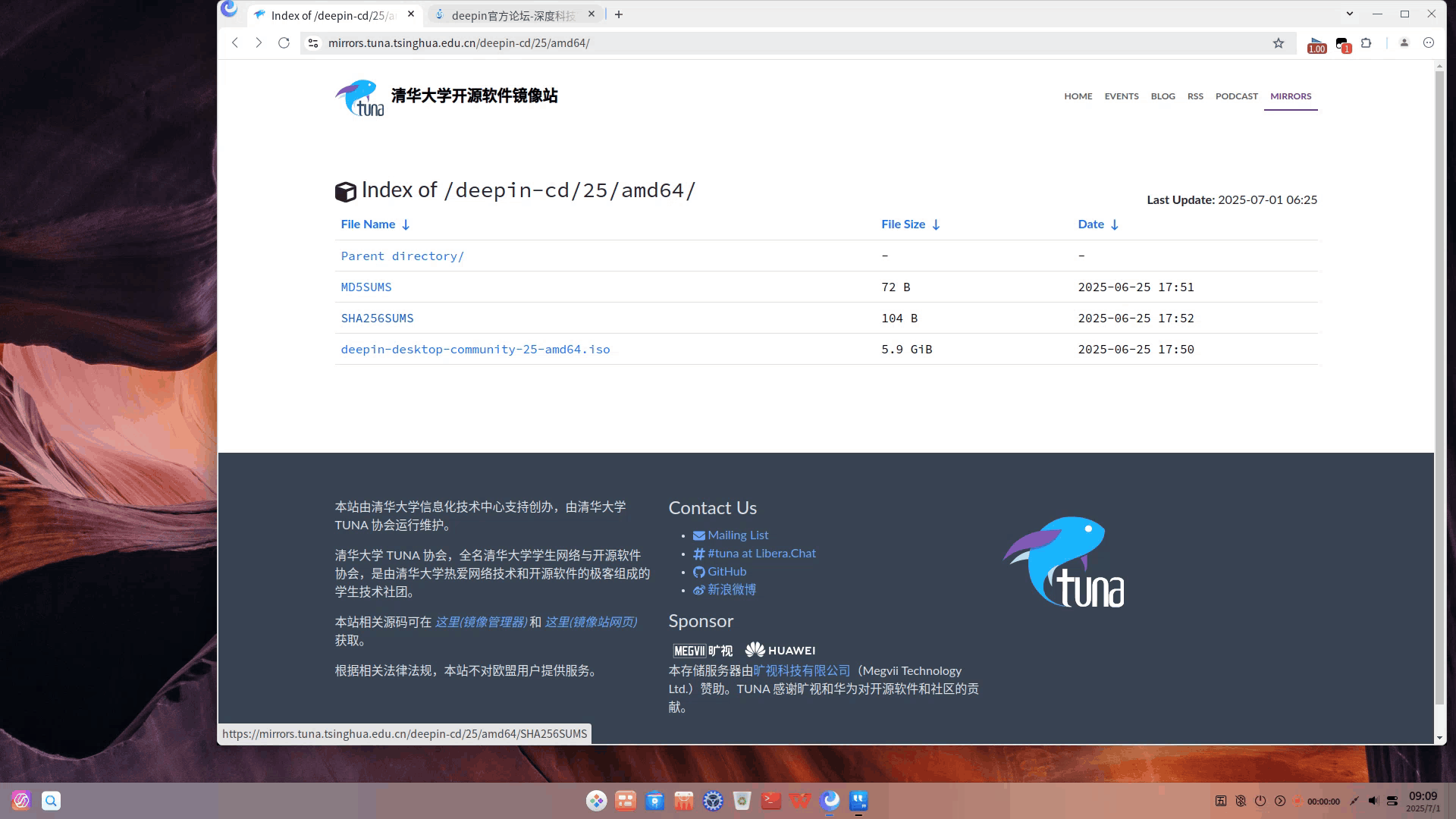Sort listing by File Size
Screen dimensions: 1456x819
pos(911,224)
